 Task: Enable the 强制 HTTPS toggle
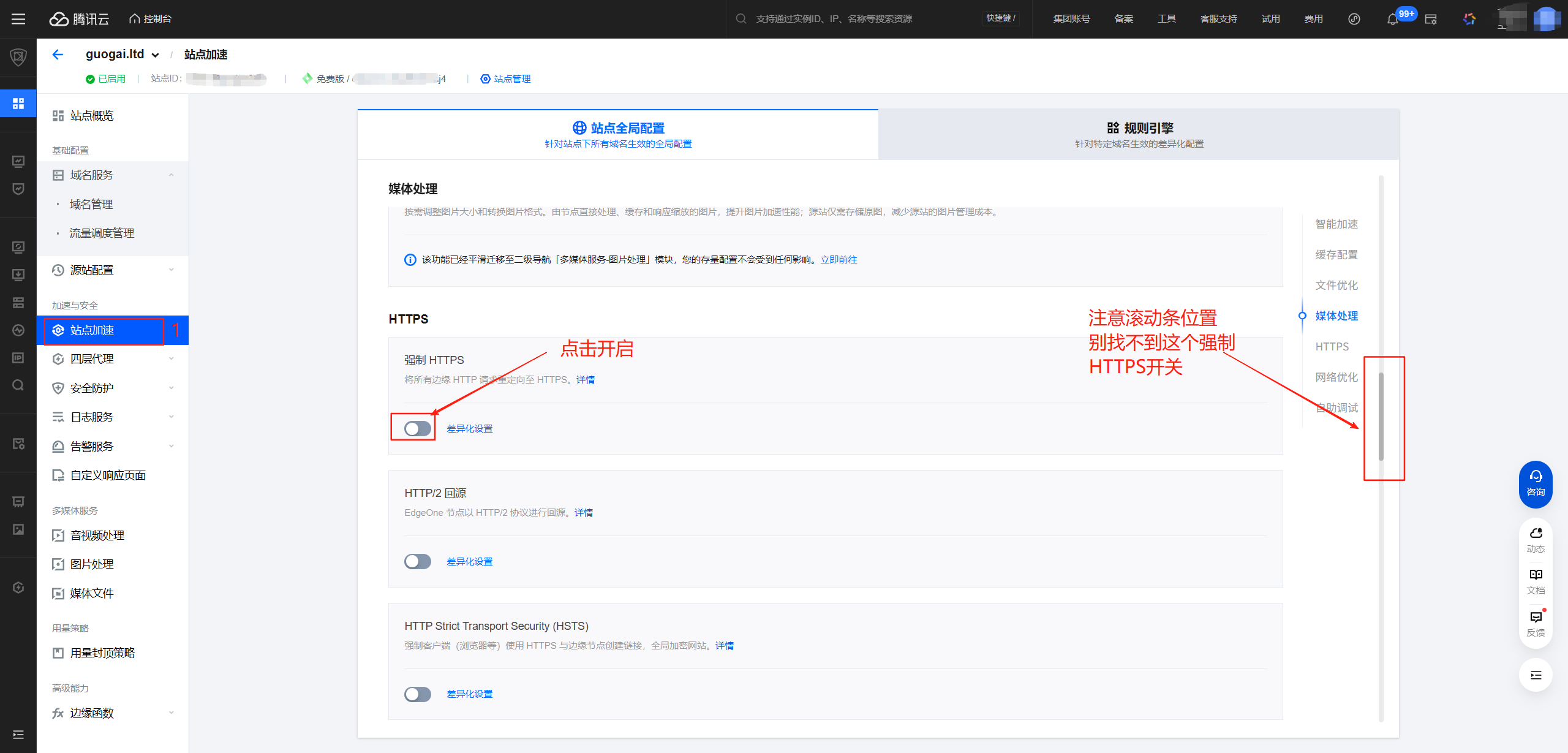click(x=417, y=428)
